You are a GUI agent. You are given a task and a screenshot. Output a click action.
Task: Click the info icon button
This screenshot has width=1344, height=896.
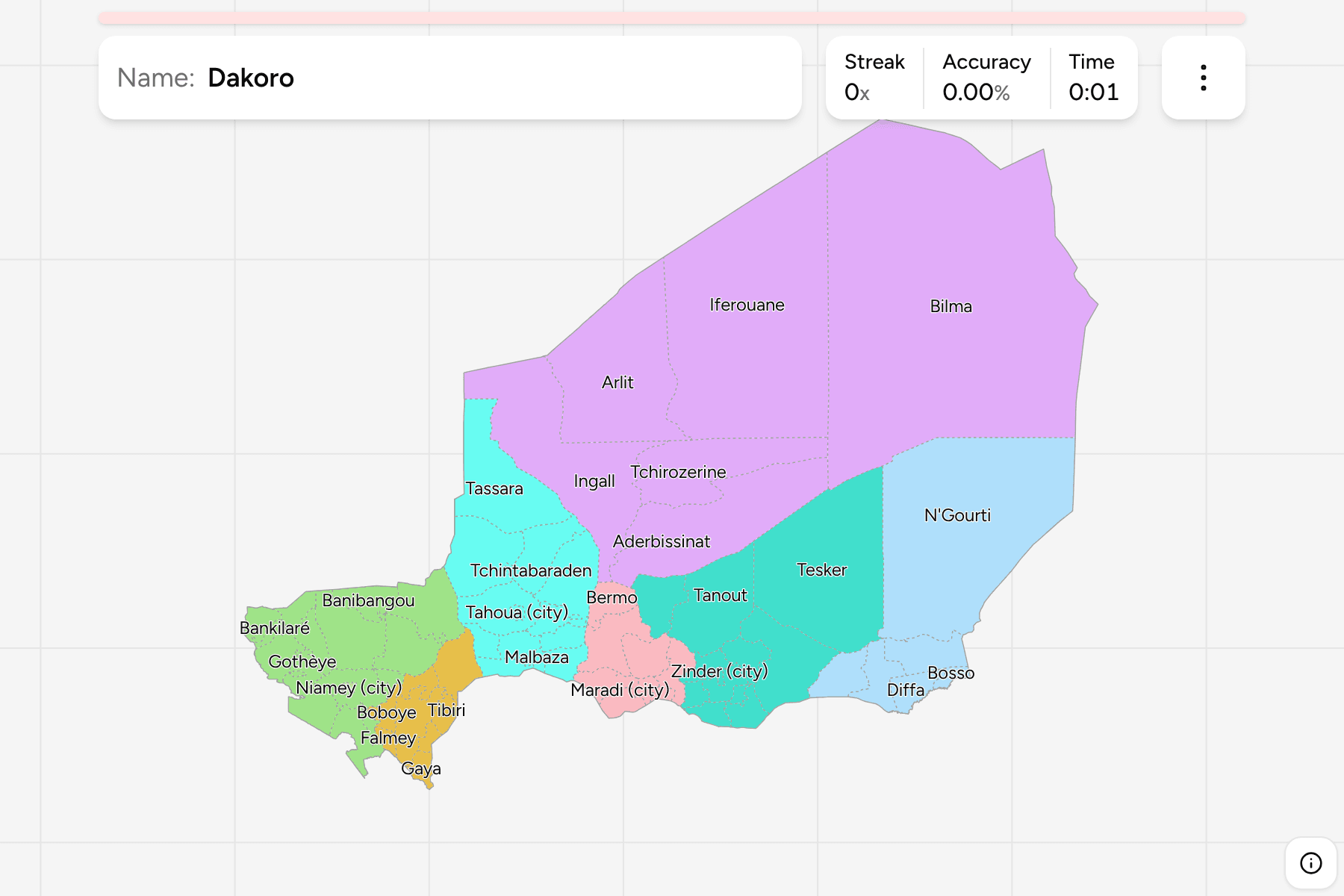pos(1310,863)
